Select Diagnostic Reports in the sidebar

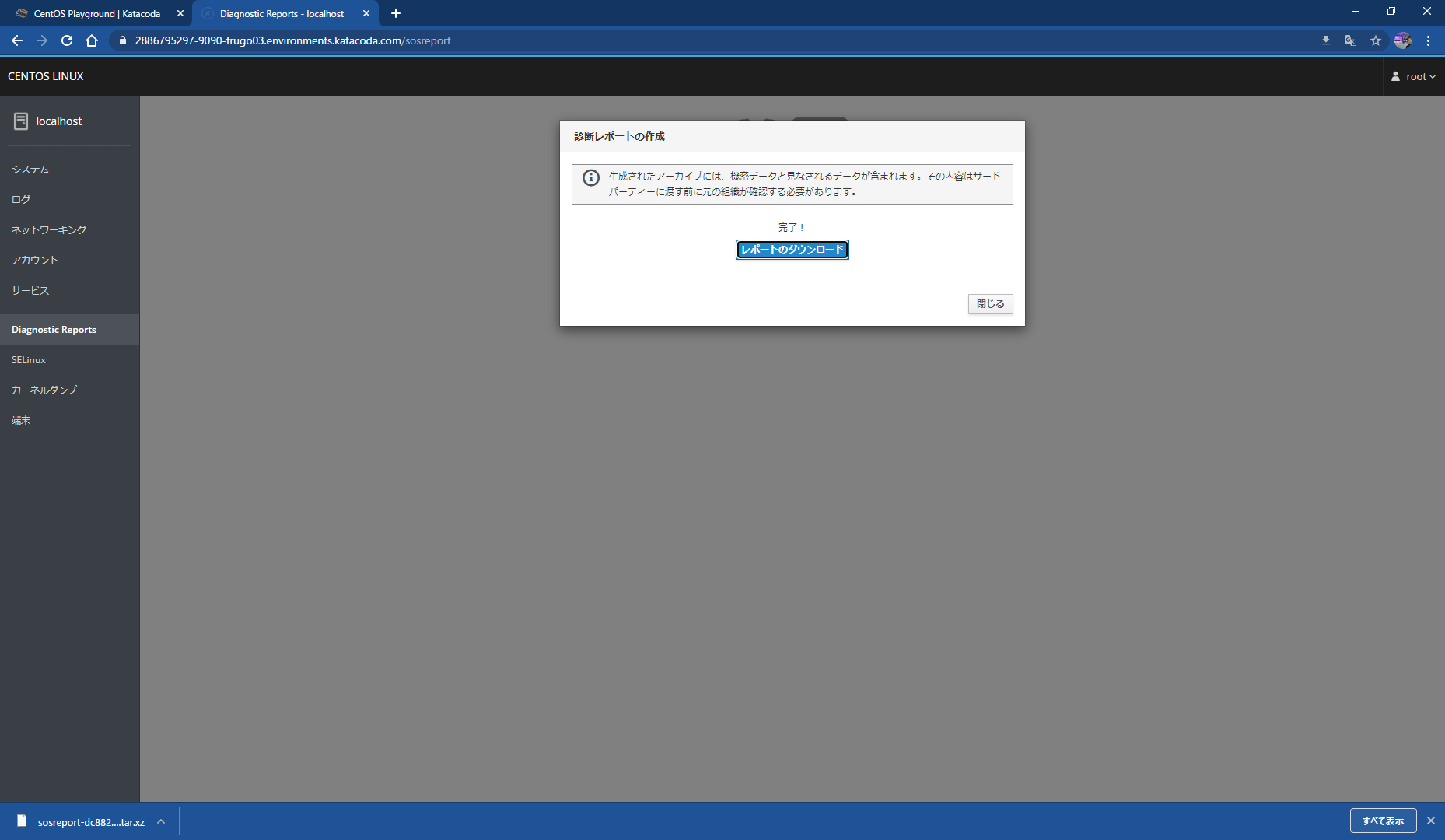tap(69, 330)
